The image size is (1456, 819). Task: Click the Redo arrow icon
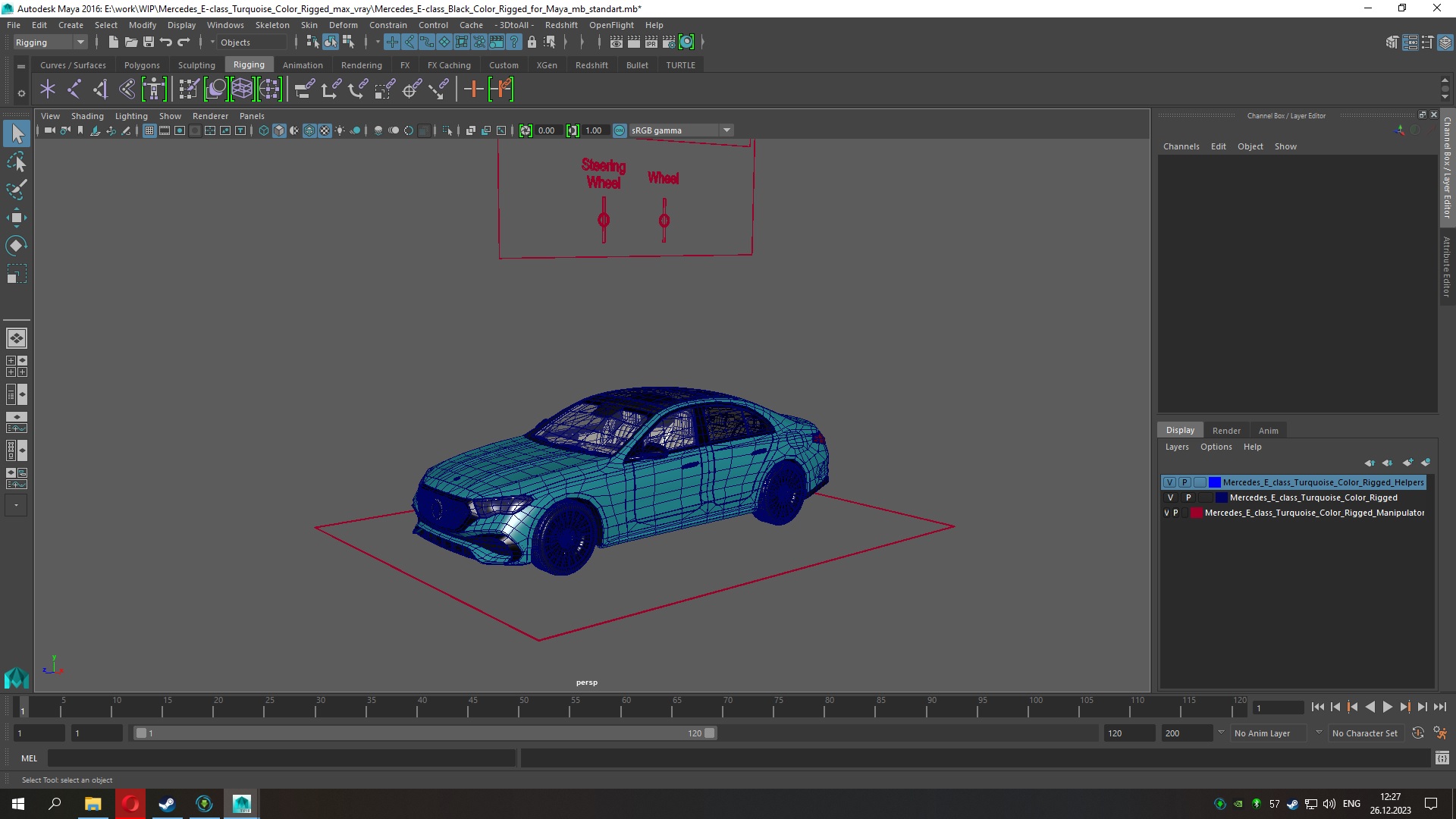(184, 42)
